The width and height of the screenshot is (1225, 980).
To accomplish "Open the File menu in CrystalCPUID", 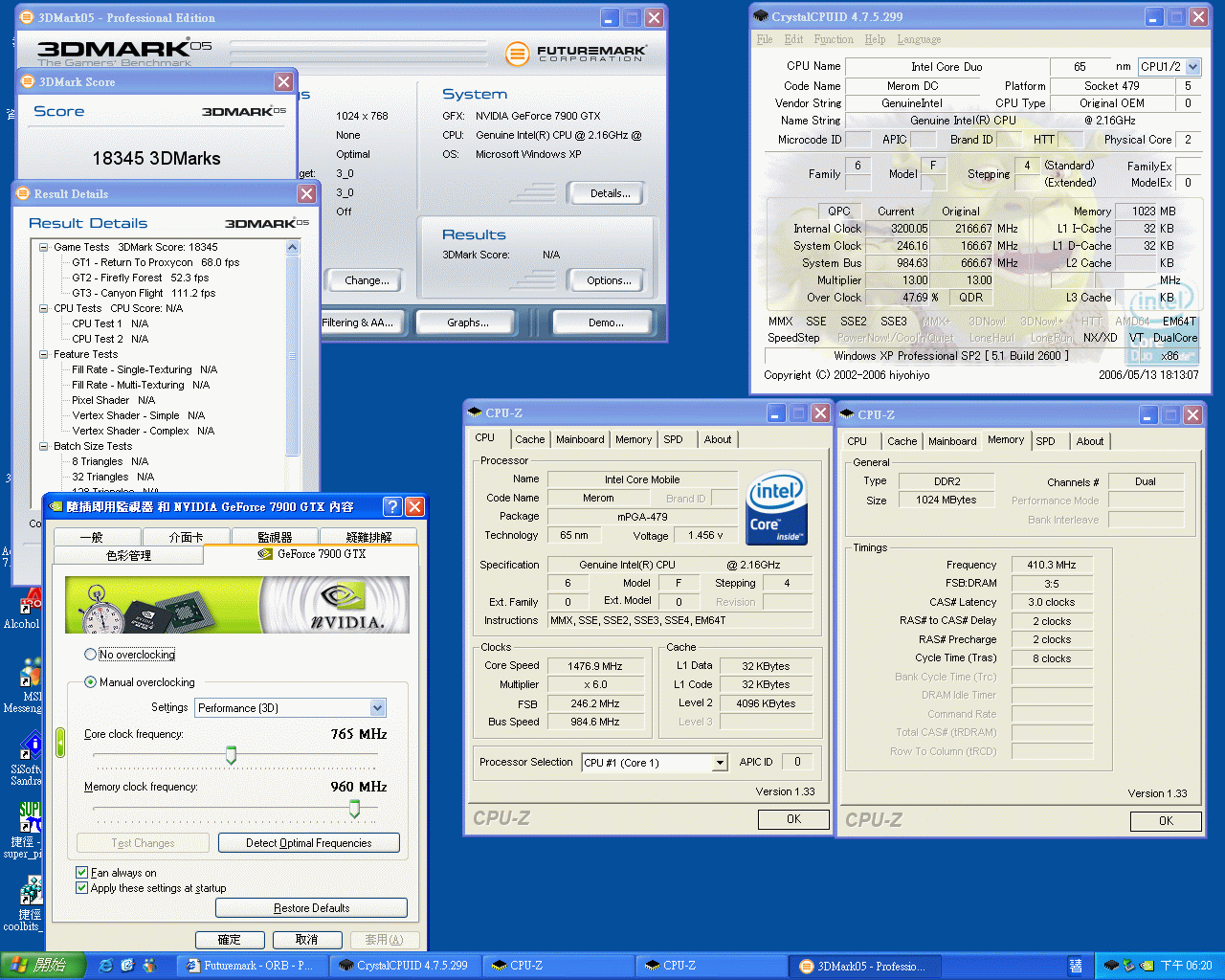I will click(x=765, y=39).
